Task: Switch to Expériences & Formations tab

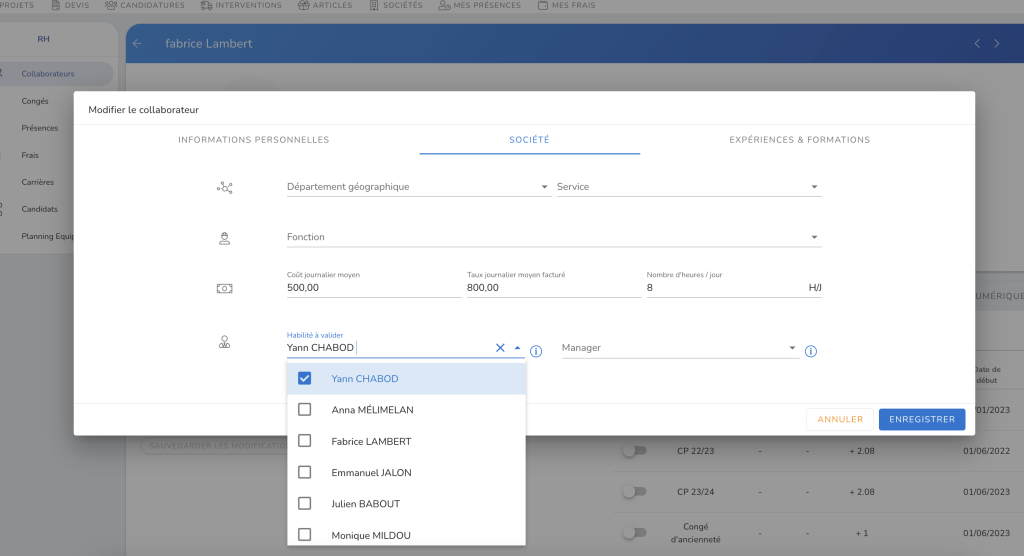Action: [799, 140]
